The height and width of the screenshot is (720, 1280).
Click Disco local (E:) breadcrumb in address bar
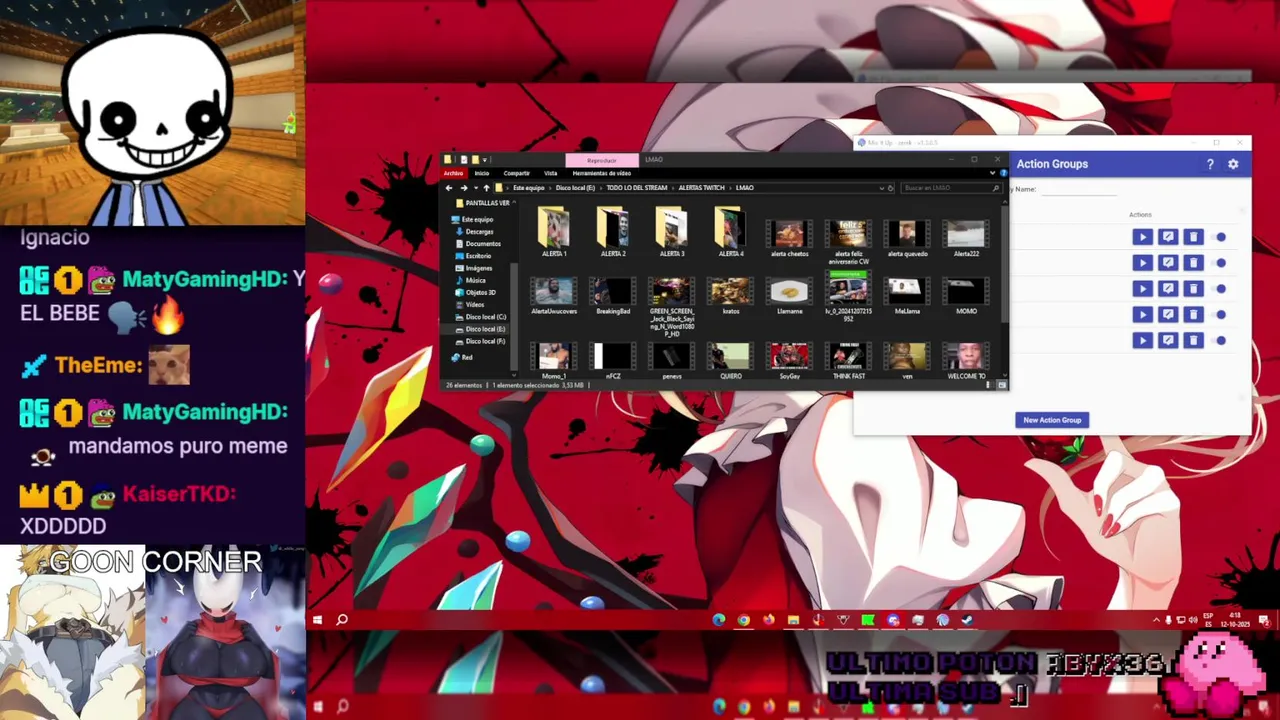coord(575,188)
